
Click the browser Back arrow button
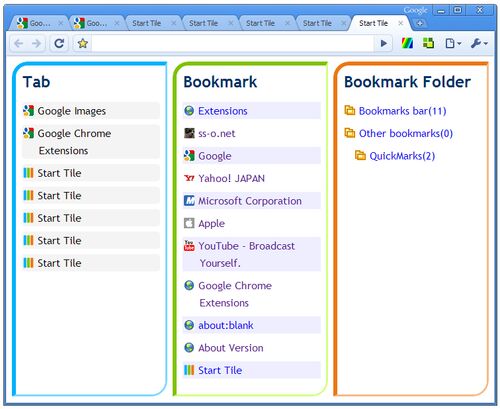pos(19,43)
